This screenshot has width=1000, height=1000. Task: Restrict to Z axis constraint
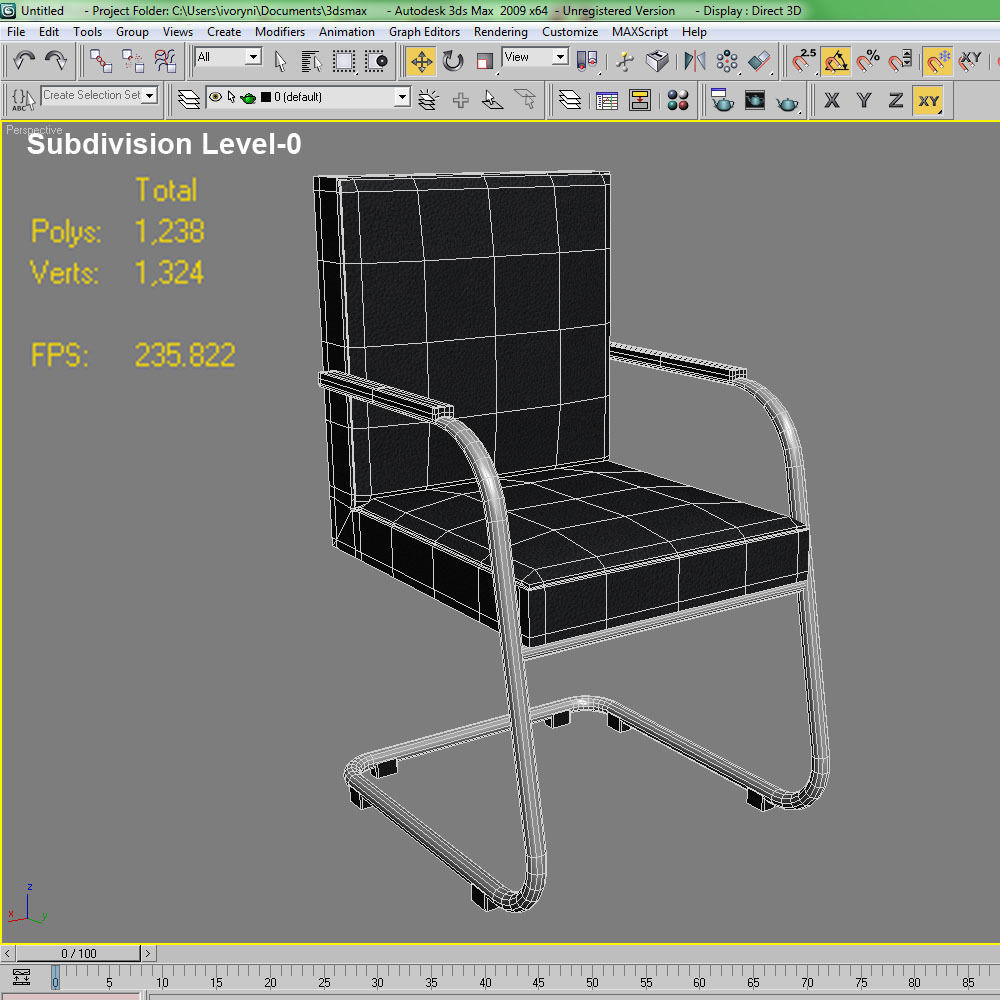tap(896, 100)
